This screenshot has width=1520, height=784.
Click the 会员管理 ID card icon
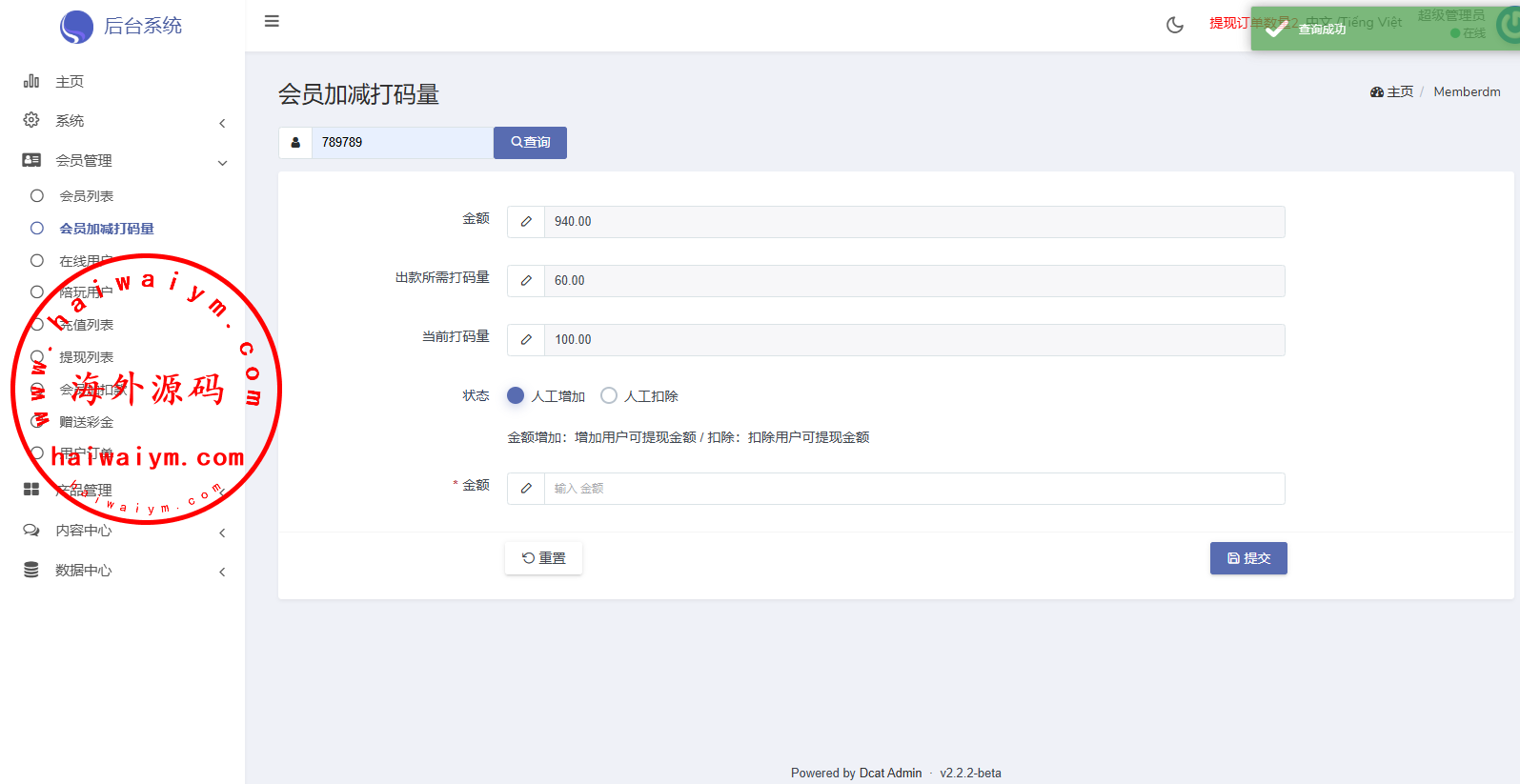(31, 160)
